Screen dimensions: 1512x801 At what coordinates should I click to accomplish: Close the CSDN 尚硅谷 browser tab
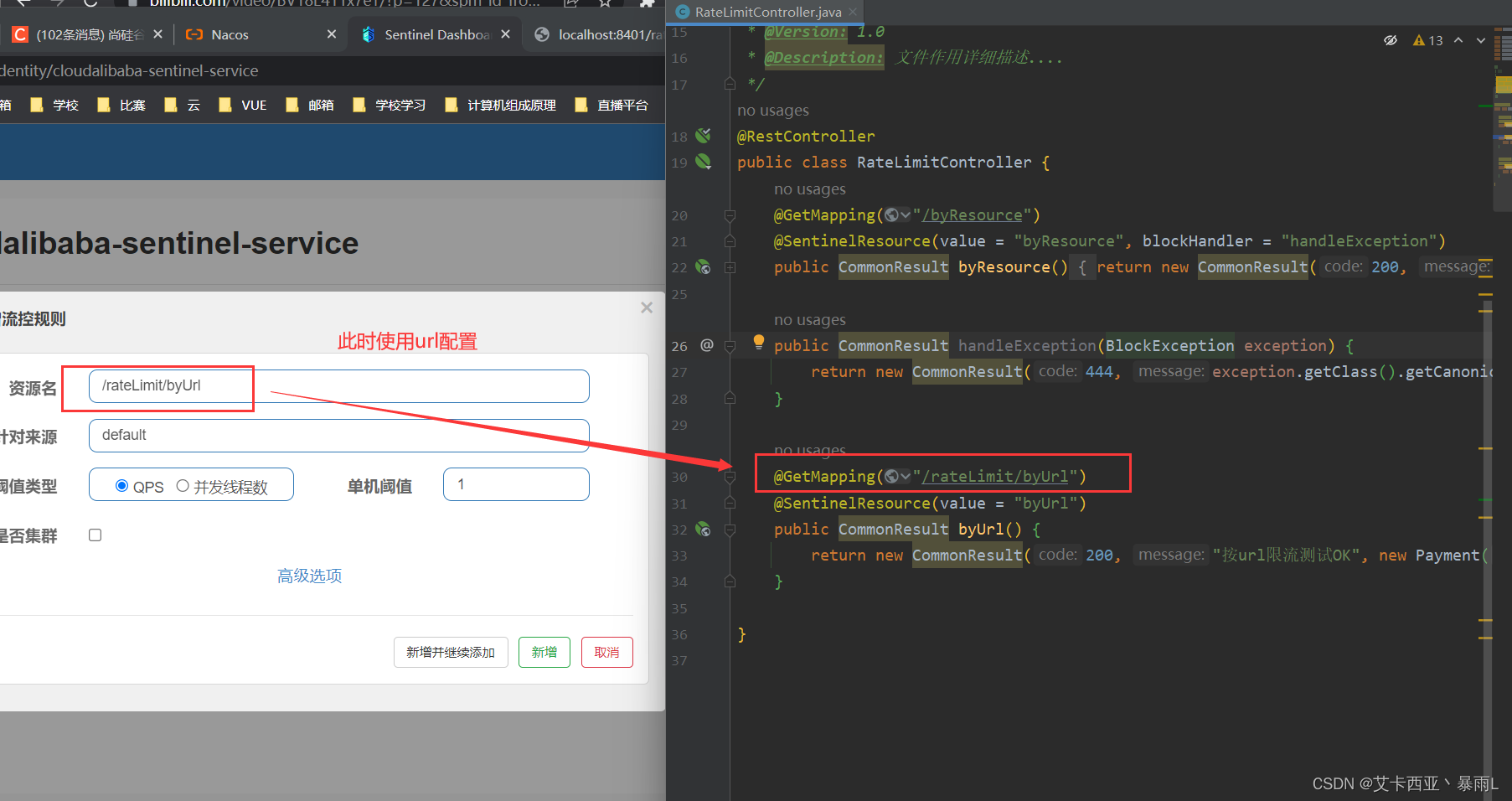[x=157, y=34]
